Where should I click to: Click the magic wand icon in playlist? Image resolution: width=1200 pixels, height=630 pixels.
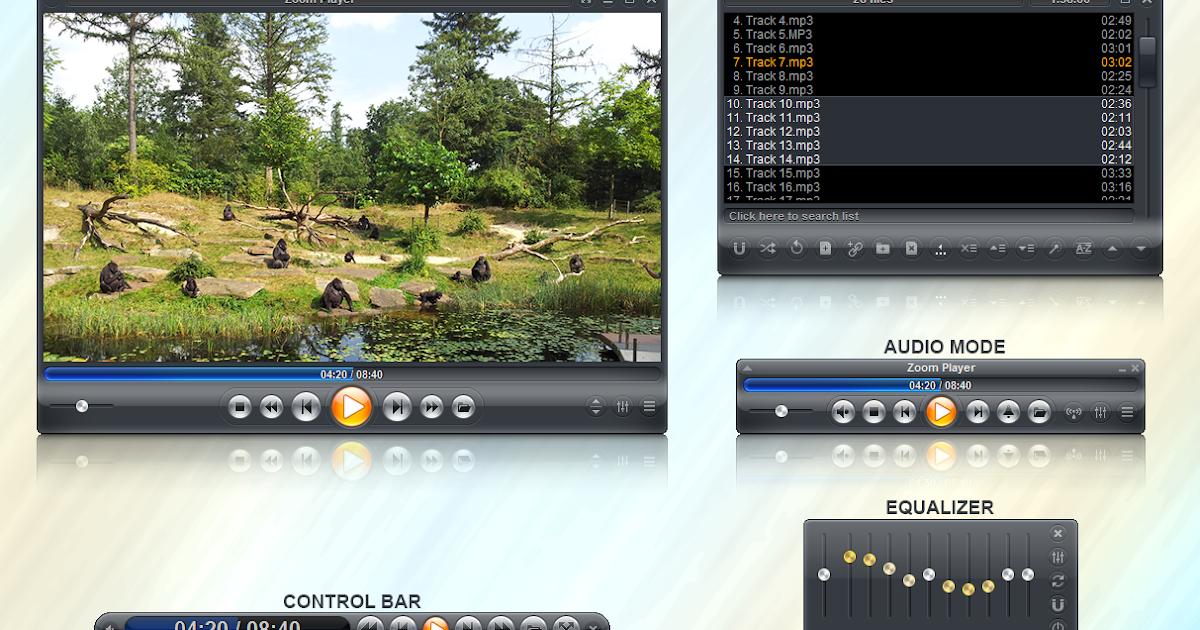pyautogui.click(x=1055, y=249)
